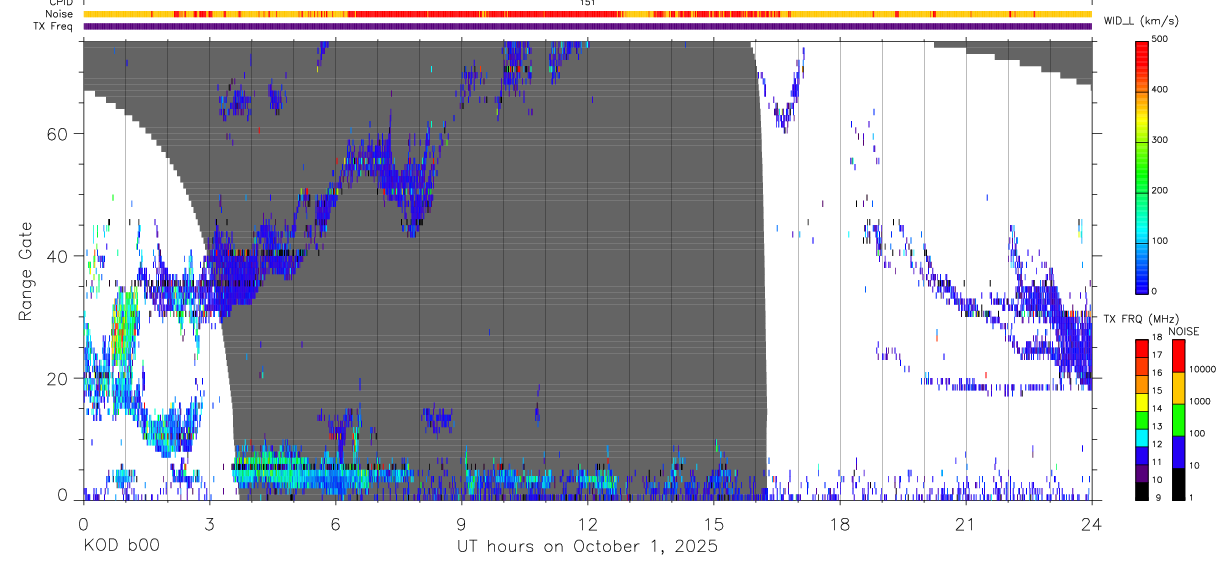Image resolution: width=1228 pixels, height=567 pixels.
Task: Click the purple TX Freq strip above the plot
Action: [587, 26]
